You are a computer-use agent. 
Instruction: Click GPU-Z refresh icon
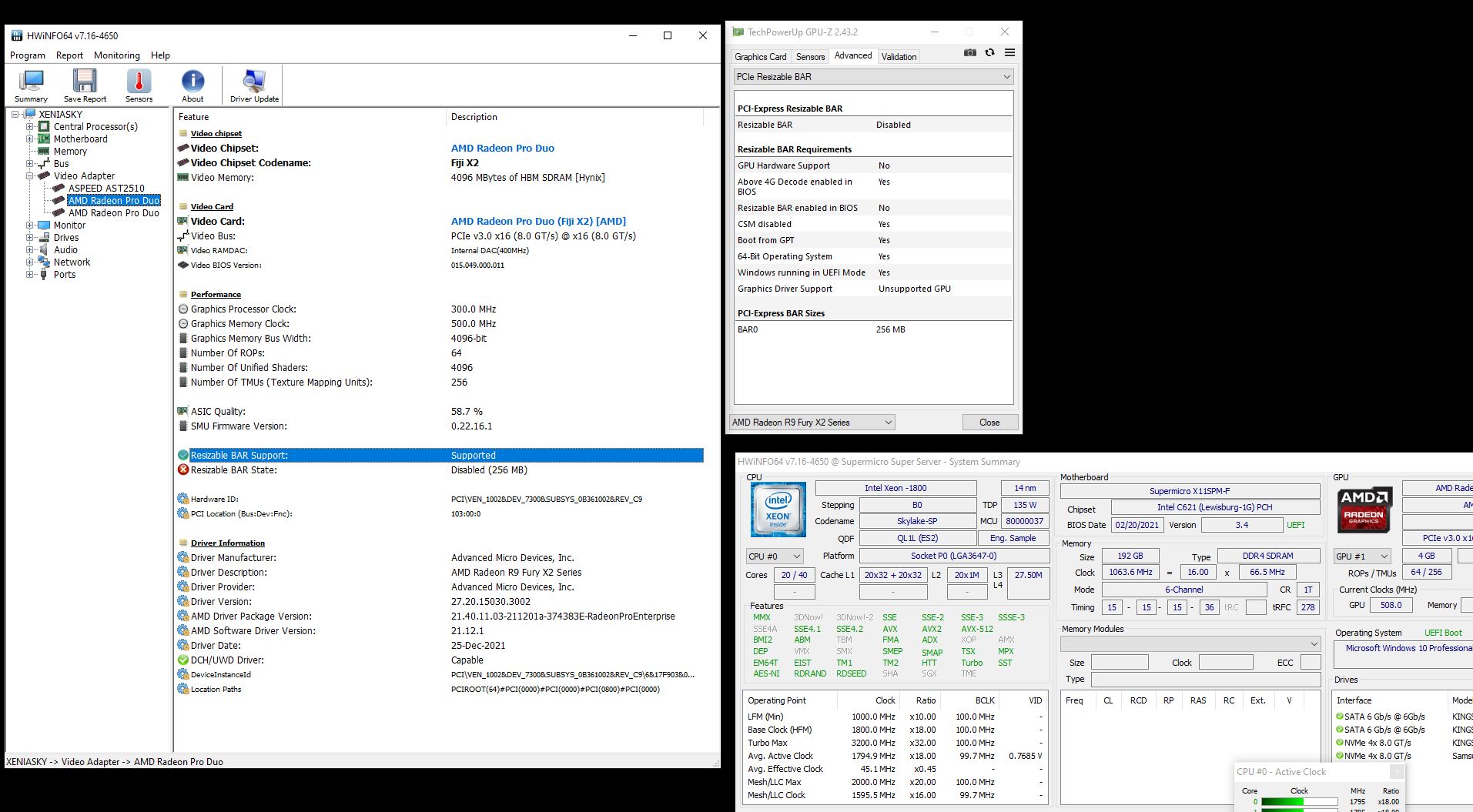[x=989, y=52]
